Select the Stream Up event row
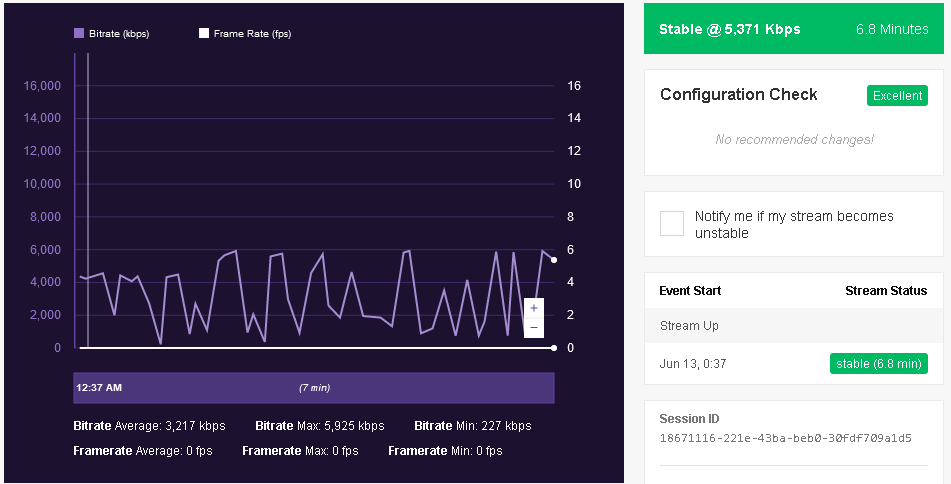This screenshot has height=484, width=951. point(793,326)
